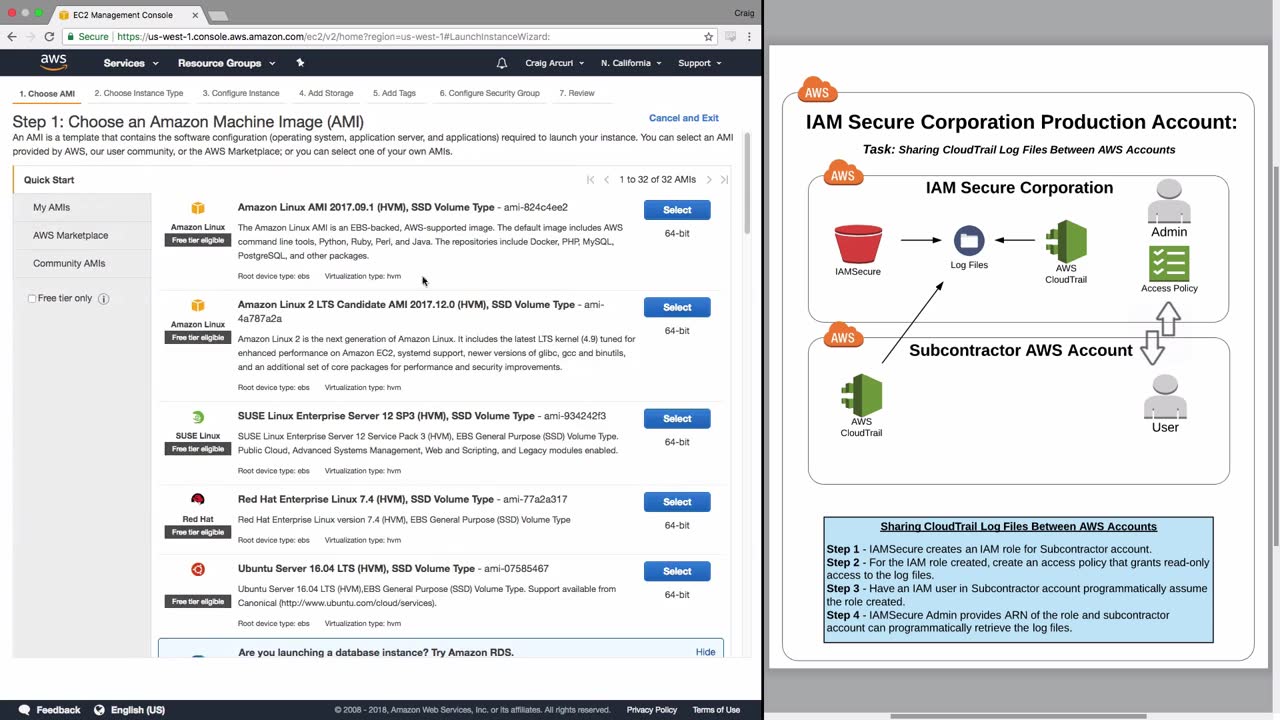Image resolution: width=1280 pixels, height=720 pixels.
Task: Click the pin shortcuts icon in AWS navbar
Action: (300, 63)
